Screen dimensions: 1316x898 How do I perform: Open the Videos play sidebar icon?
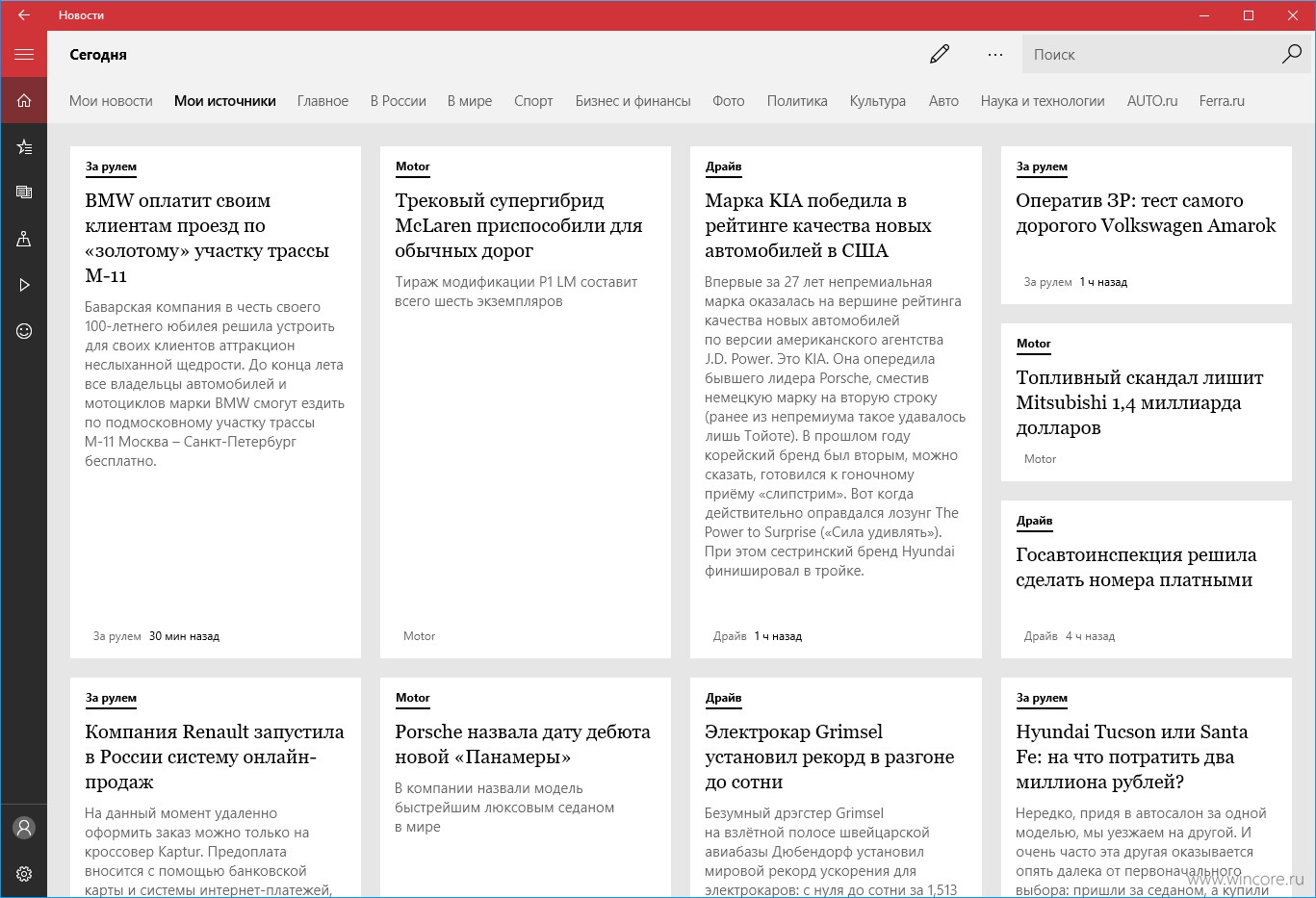(x=24, y=285)
